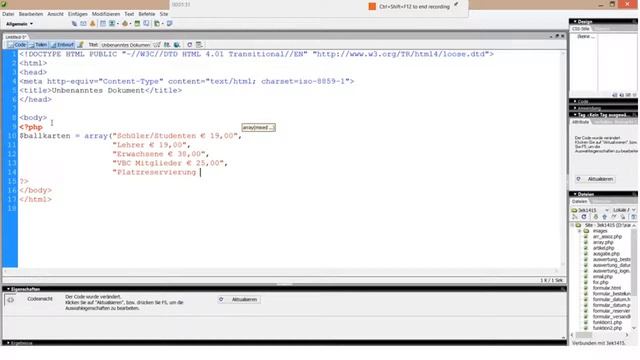Screen dimensions: 640x360
Task: Collapse the Tag inspector panel group
Action: click(x=575, y=115)
